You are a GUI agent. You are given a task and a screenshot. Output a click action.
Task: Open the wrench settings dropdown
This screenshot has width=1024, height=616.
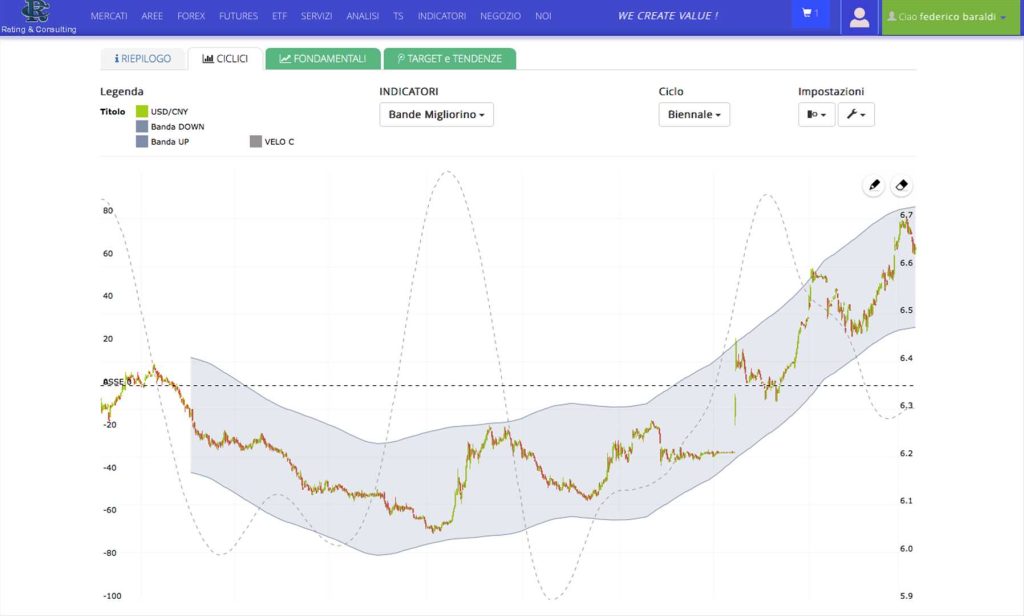pyautogui.click(x=856, y=114)
